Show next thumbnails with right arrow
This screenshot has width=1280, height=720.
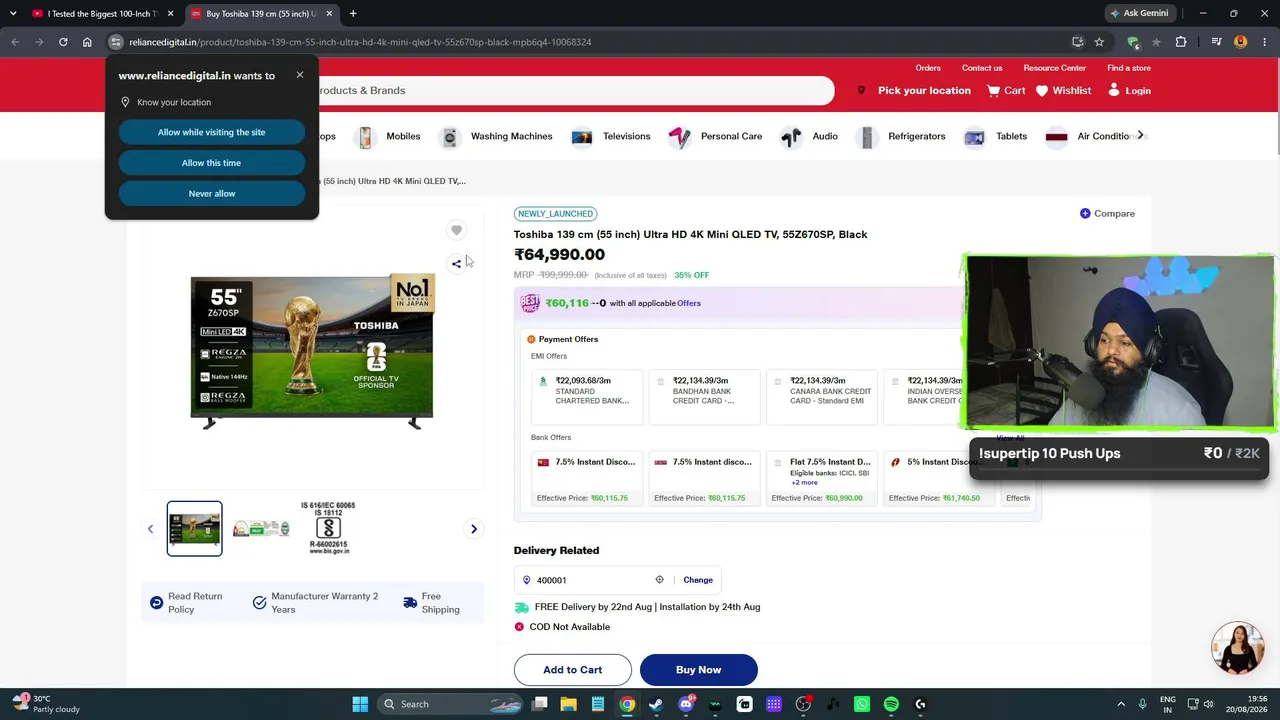(474, 529)
